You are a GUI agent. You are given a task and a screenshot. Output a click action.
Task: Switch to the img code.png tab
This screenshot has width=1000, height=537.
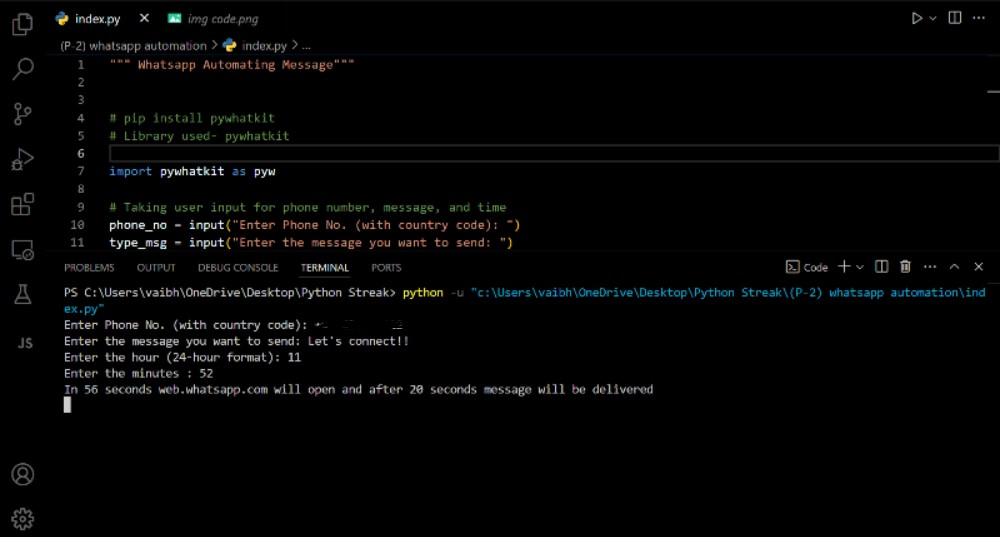pos(213,19)
